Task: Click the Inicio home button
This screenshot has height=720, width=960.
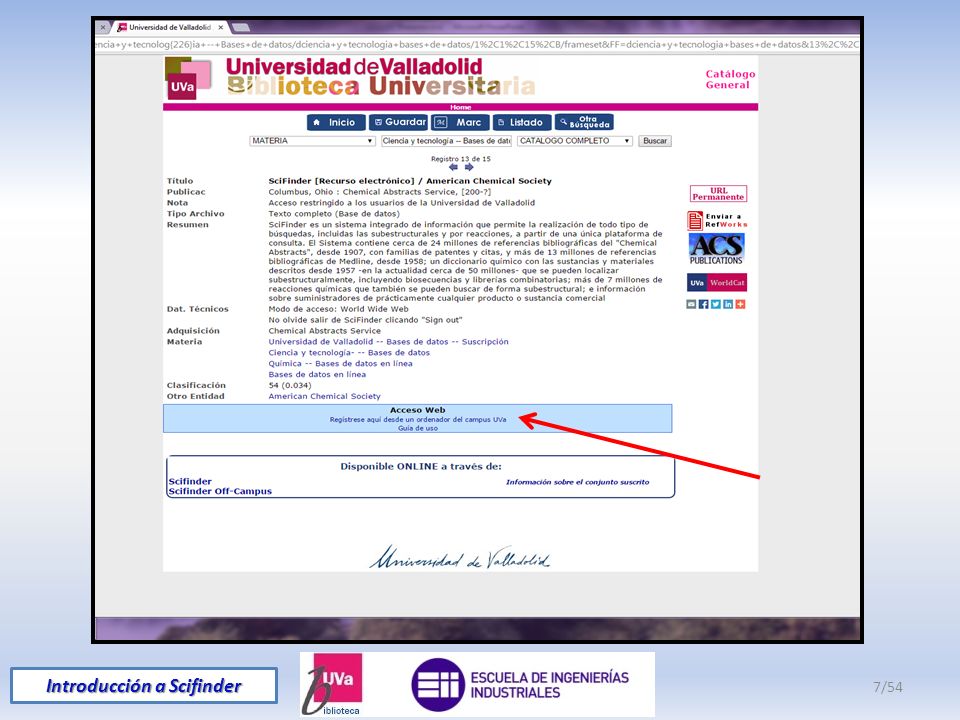Action: pos(336,122)
